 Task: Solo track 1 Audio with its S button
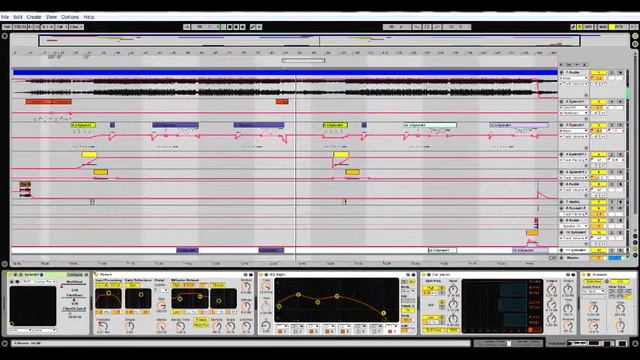[x=611, y=72]
